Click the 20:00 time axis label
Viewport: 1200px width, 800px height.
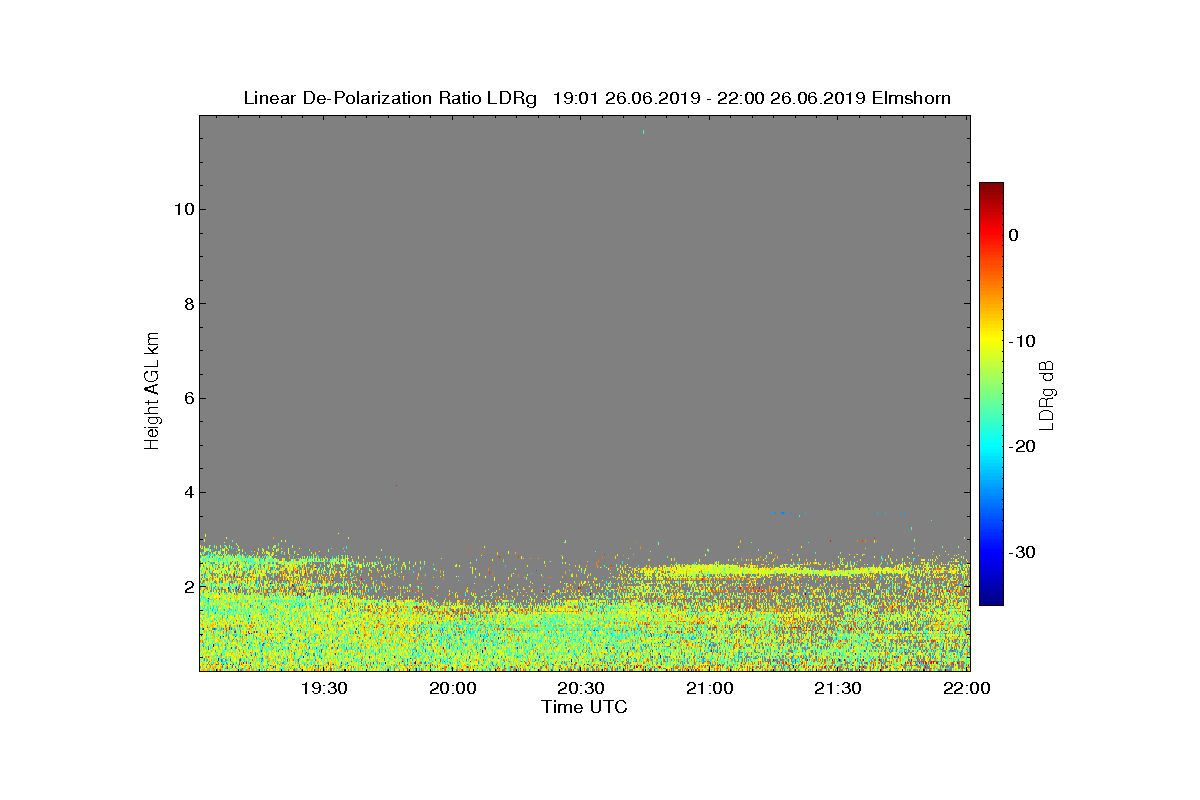pos(453,688)
